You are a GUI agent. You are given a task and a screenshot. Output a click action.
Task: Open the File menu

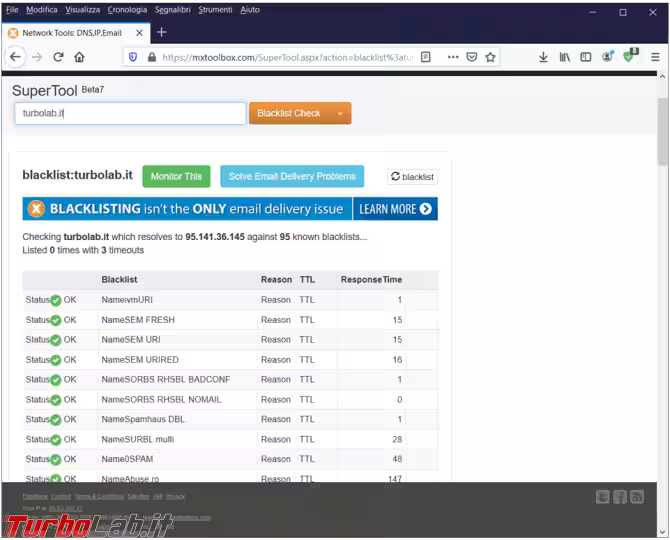(12, 9)
